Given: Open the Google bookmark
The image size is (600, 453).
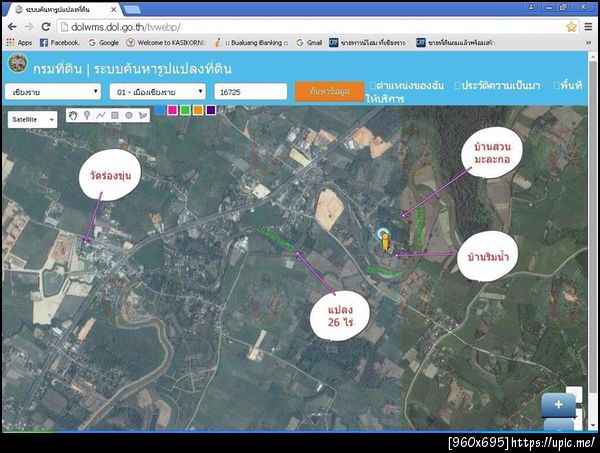Looking at the screenshot, I should click(x=104, y=42).
